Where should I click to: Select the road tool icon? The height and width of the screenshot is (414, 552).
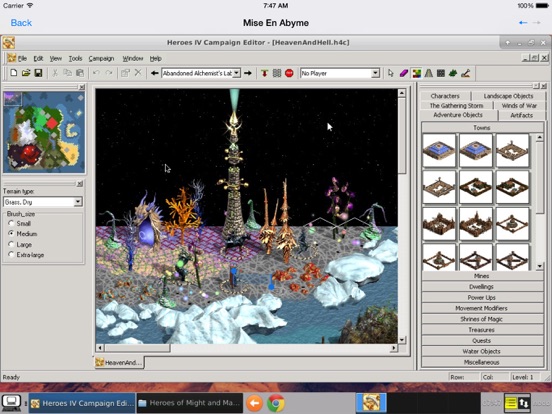point(428,73)
